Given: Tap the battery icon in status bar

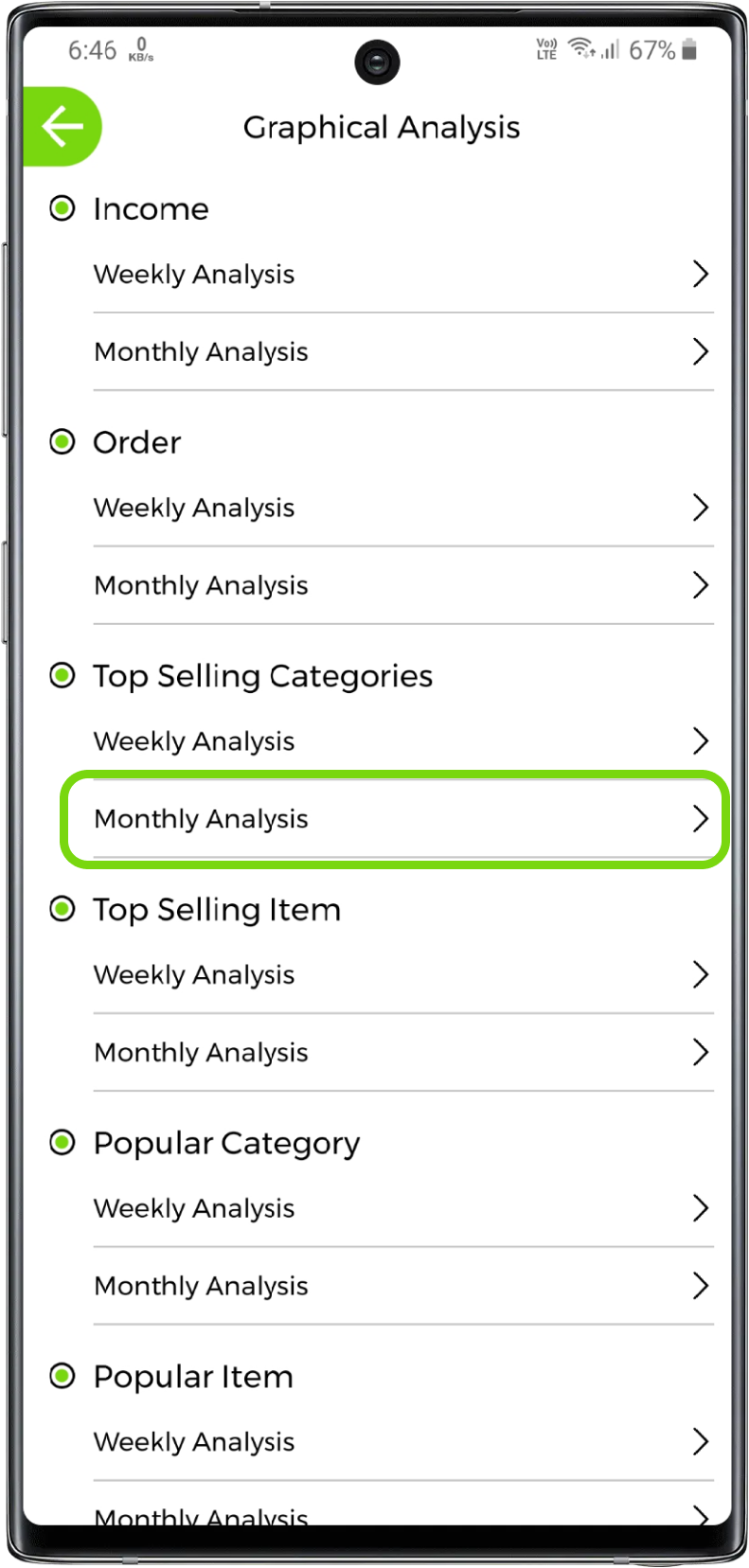Looking at the screenshot, I should (689, 49).
